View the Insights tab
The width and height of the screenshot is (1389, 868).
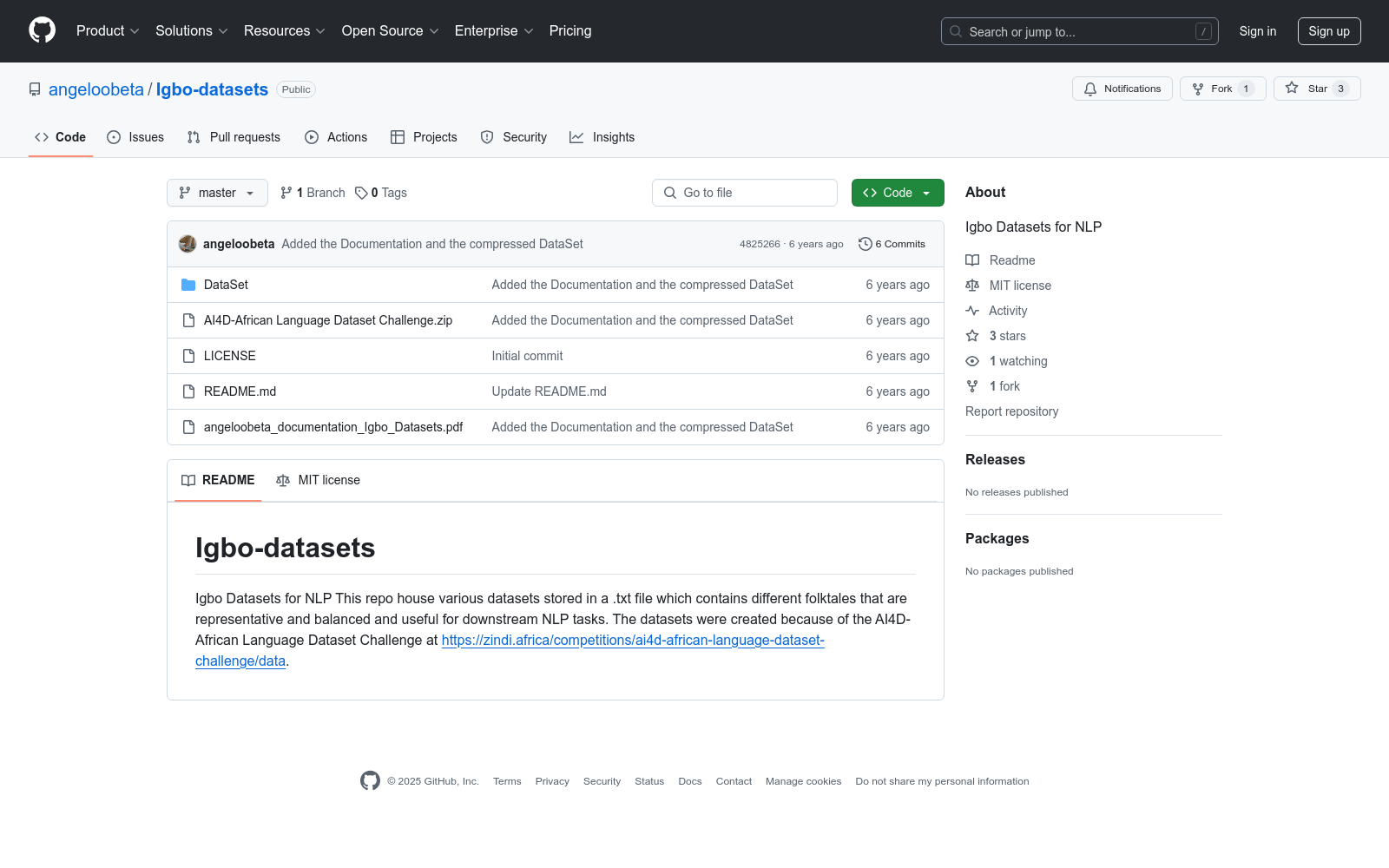pos(602,137)
